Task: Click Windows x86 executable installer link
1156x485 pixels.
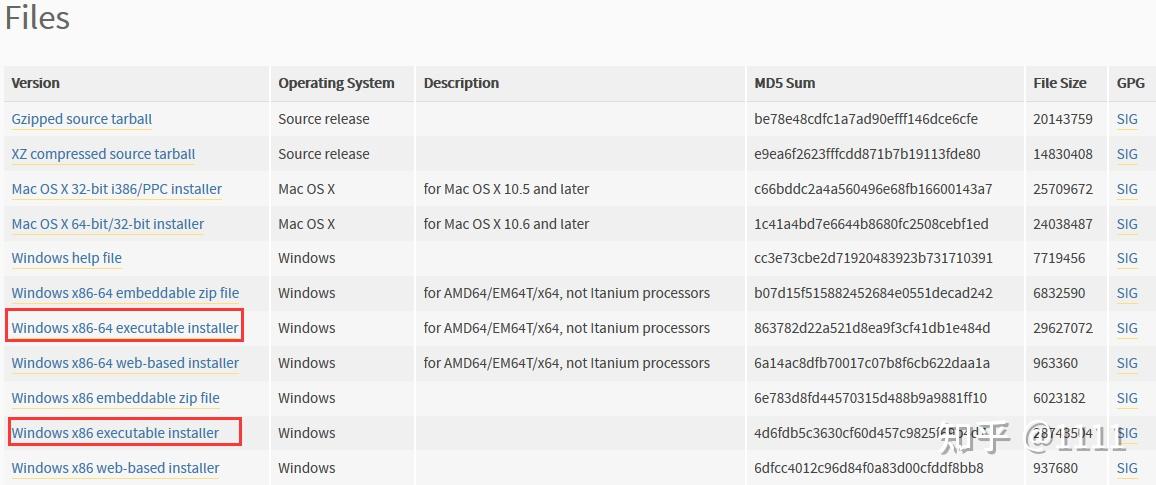Action: 115,433
